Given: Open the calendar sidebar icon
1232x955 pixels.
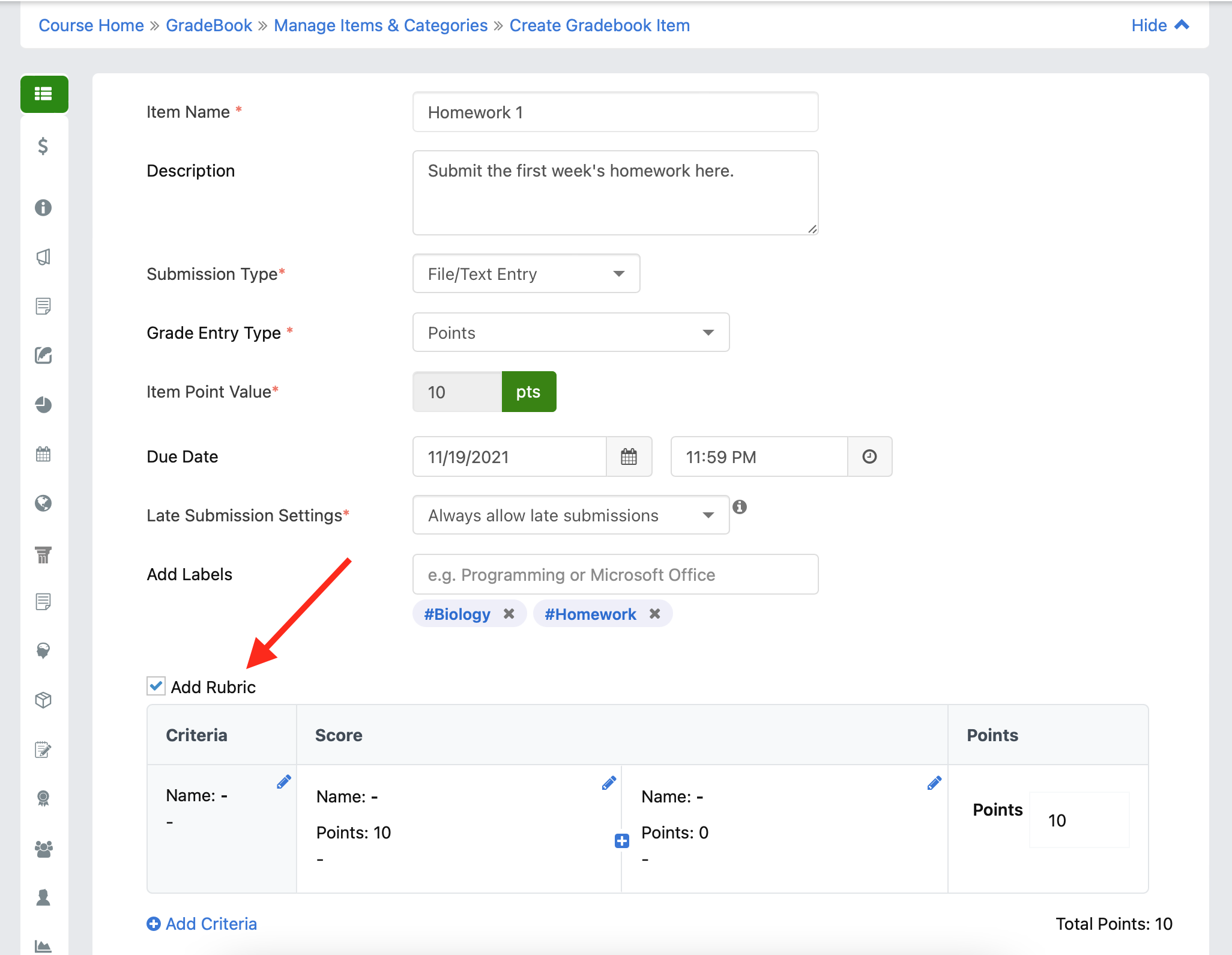Looking at the screenshot, I should (x=43, y=453).
